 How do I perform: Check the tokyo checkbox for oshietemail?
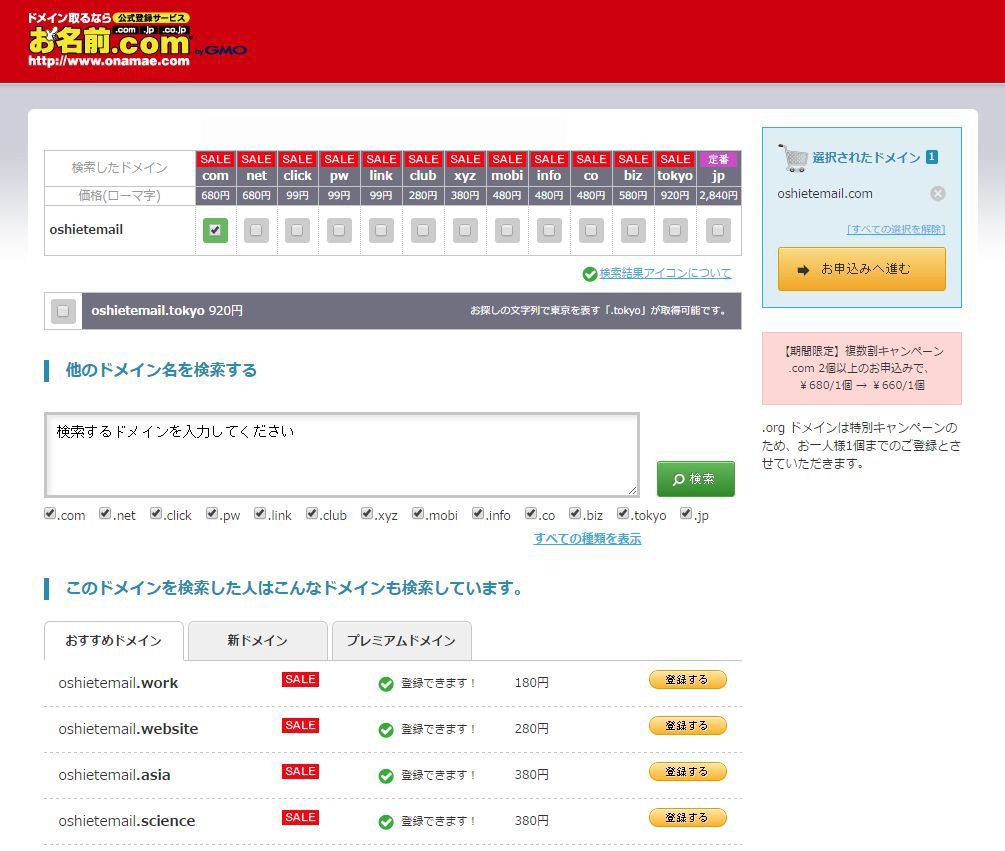point(675,231)
